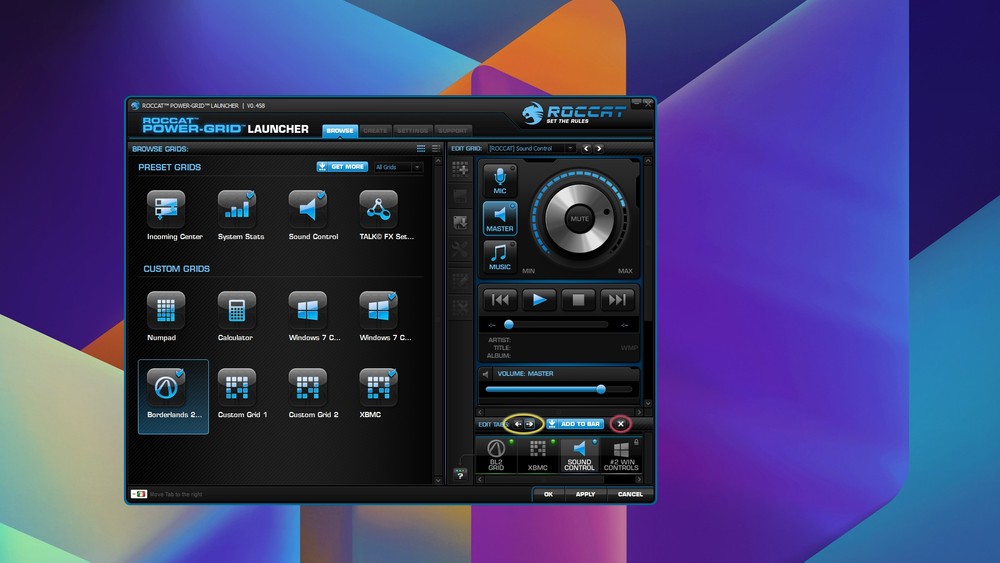Viewport: 1000px width, 563px height.
Task: Choose the Calculator grid icon
Action: click(x=237, y=310)
